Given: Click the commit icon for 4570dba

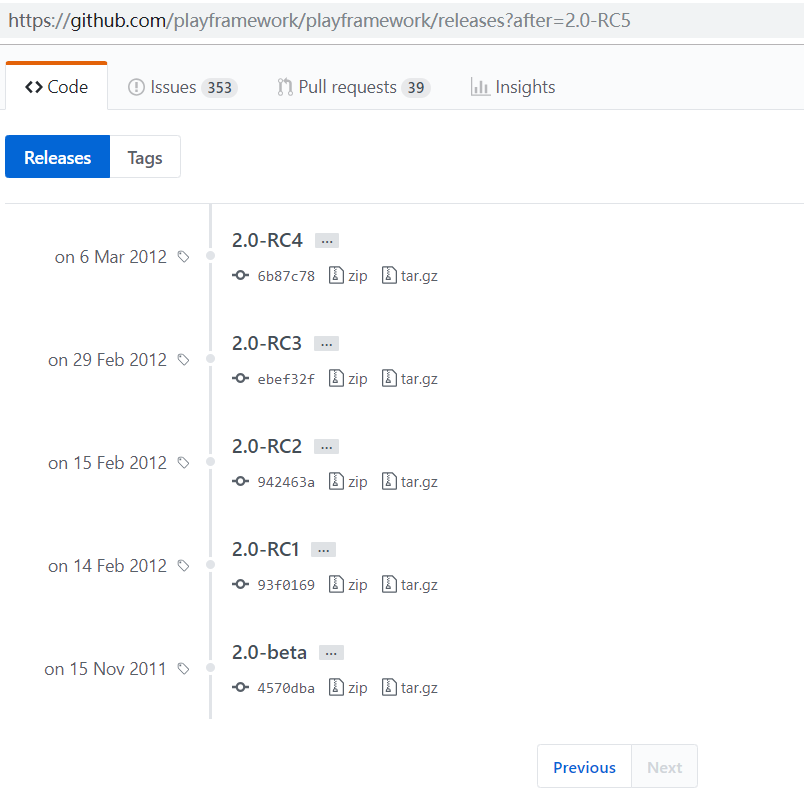Looking at the screenshot, I should click(240, 687).
